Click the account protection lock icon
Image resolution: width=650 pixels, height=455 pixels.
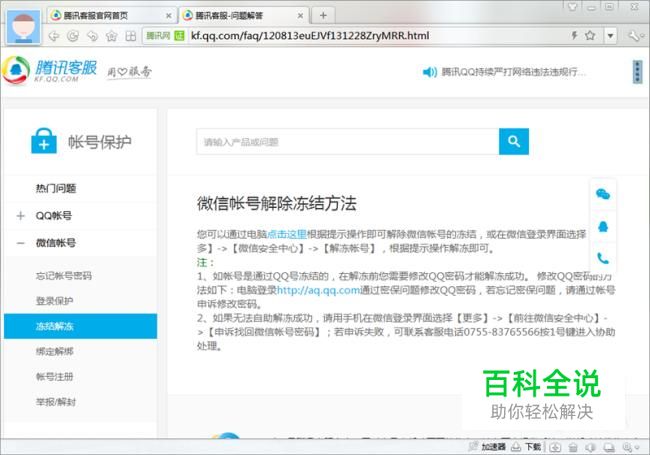[x=44, y=141]
